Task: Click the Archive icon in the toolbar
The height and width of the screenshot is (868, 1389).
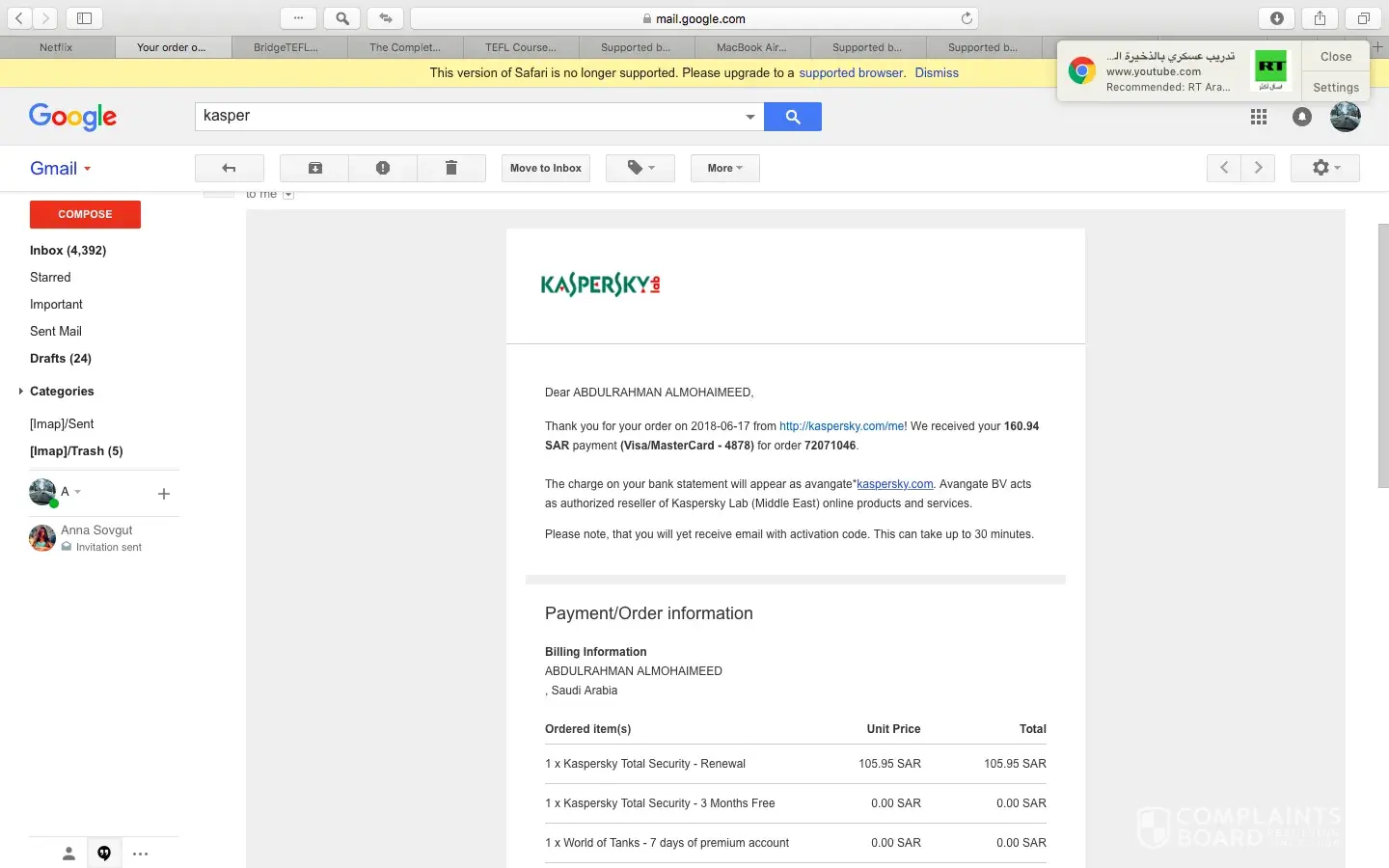Action: pos(314,168)
